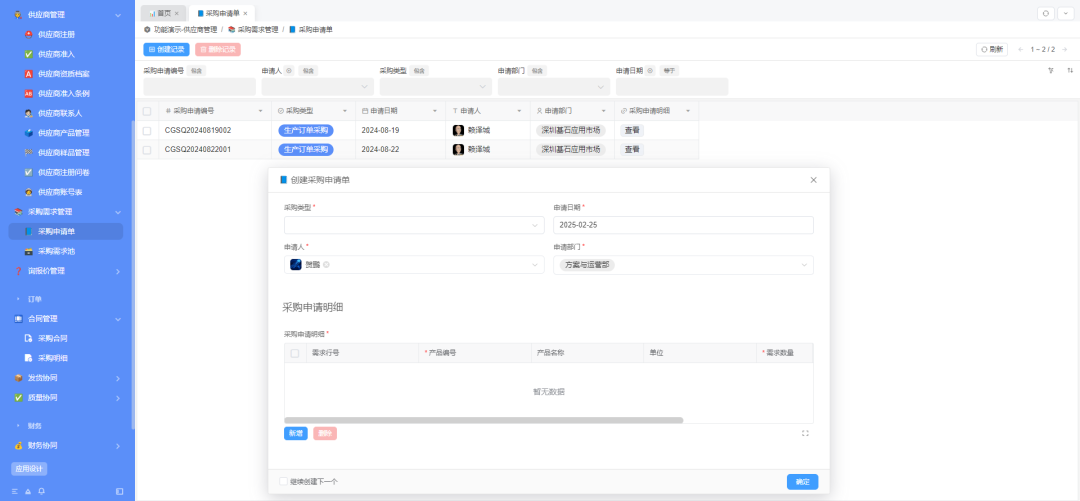Check the 继续创建下一个 checkbox
The width and height of the screenshot is (1080, 501).
(x=284, y=482)
